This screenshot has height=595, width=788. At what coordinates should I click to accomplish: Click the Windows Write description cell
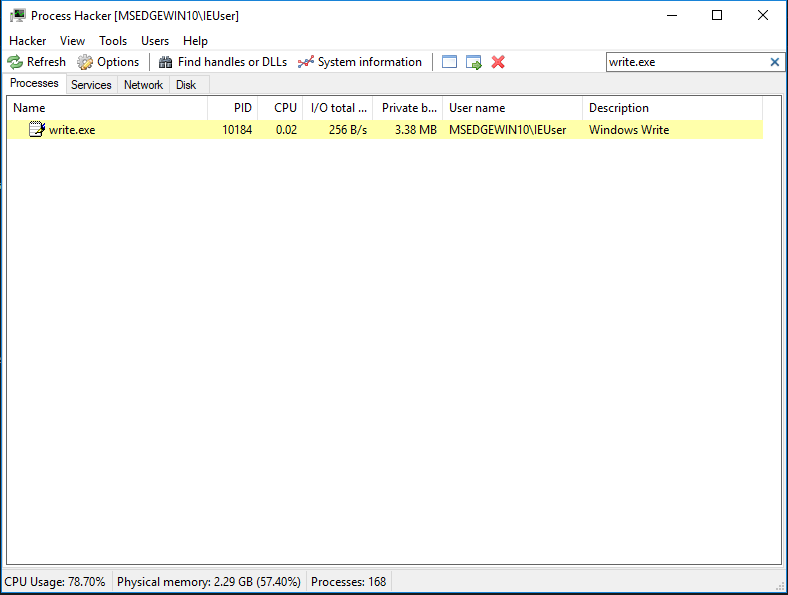pyautogui.click(x=629, y=130)
